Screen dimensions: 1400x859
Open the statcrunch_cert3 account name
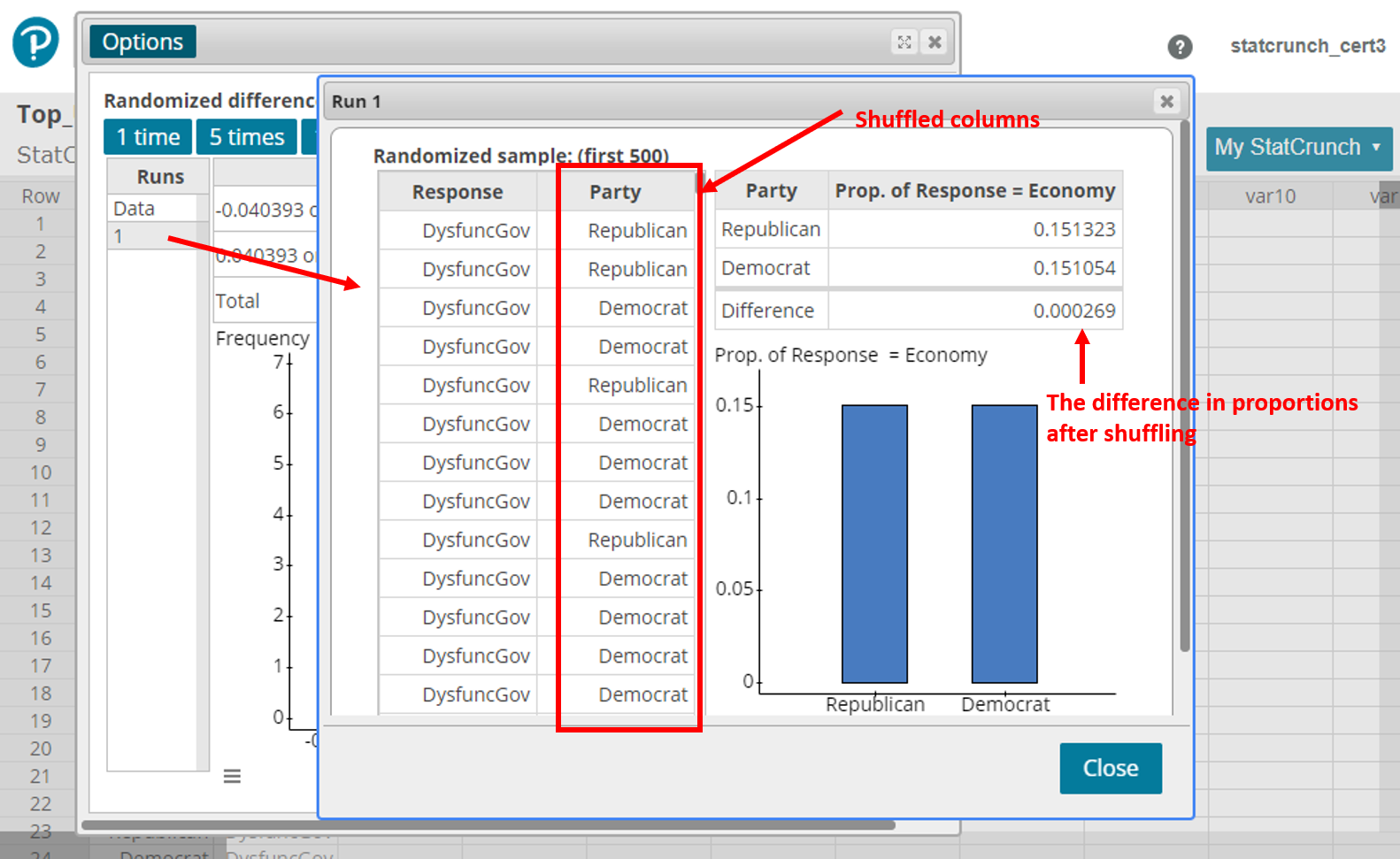pyautogui.click(x=1307, y=46)
